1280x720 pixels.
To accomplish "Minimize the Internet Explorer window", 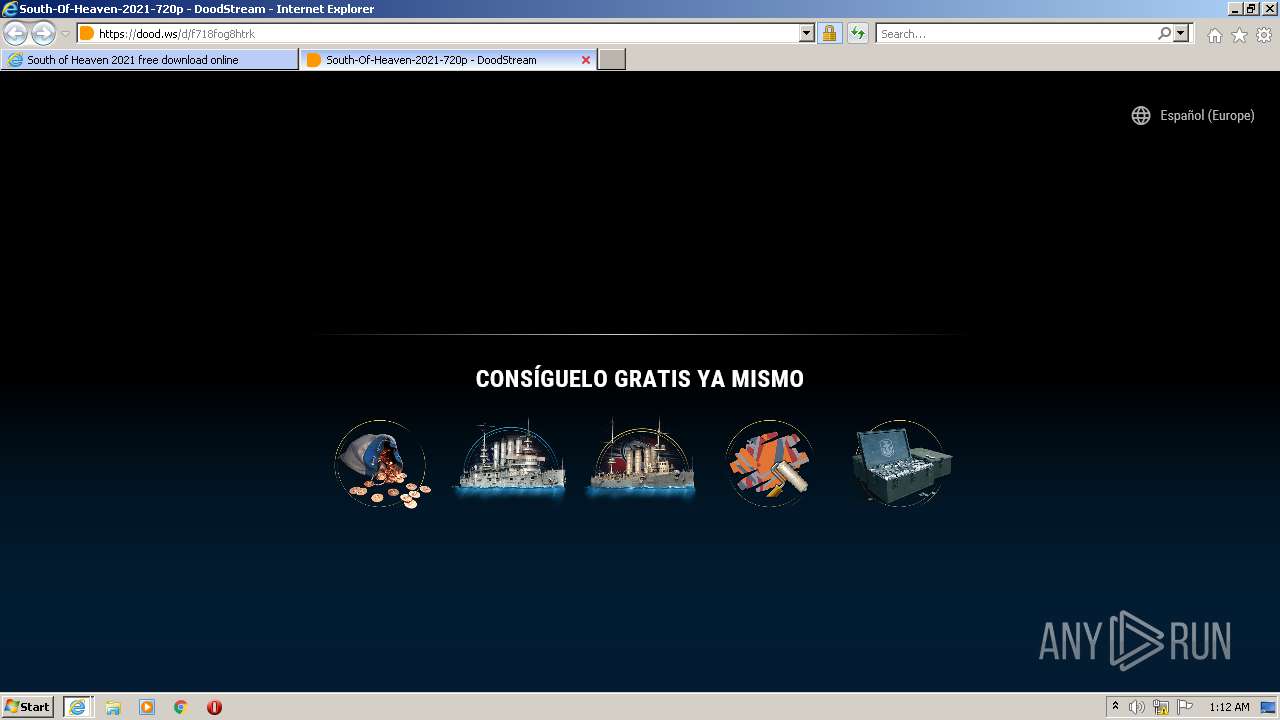I will point(1234,9).
